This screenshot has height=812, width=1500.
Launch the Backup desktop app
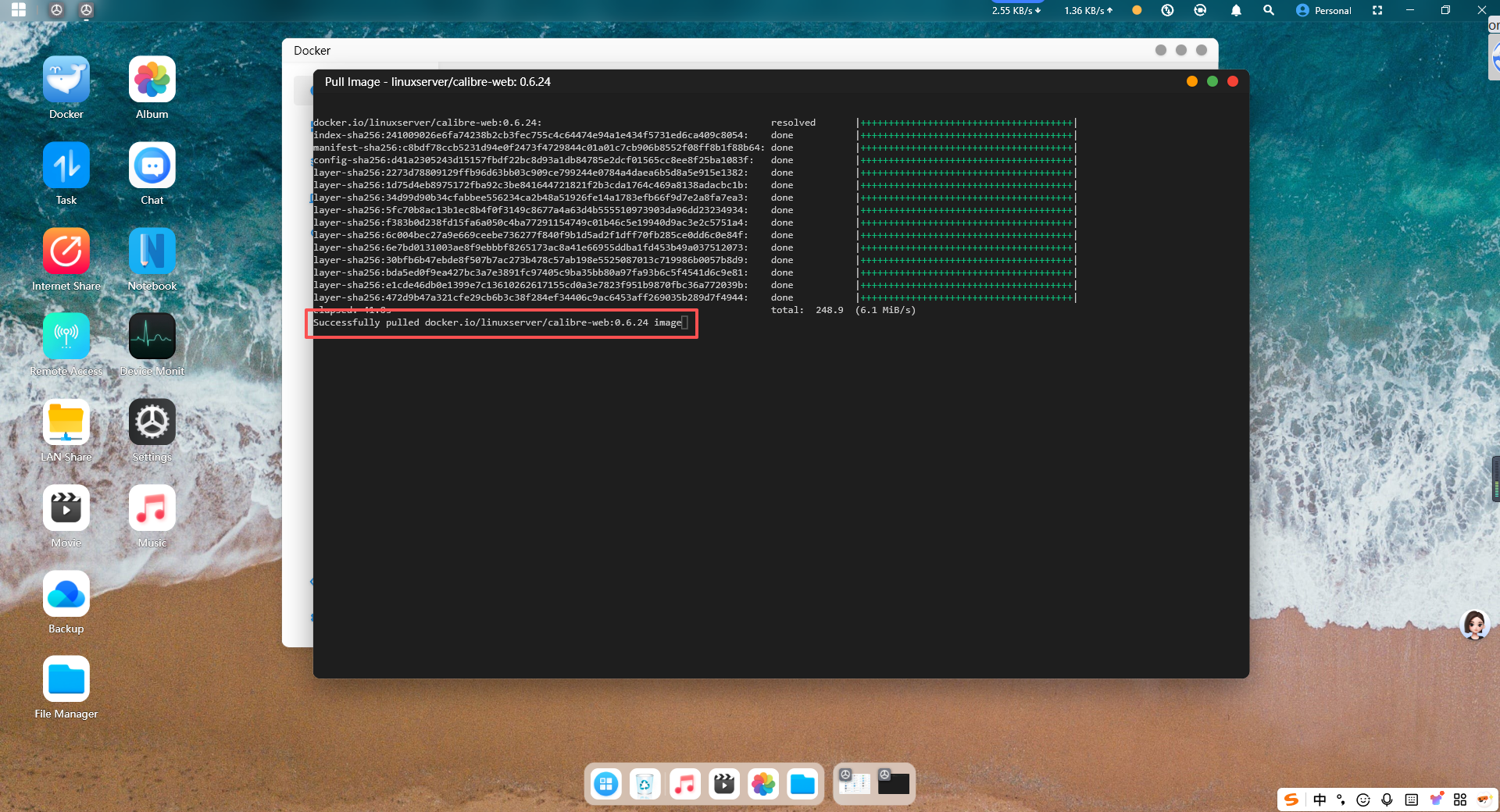click(66, 594)
